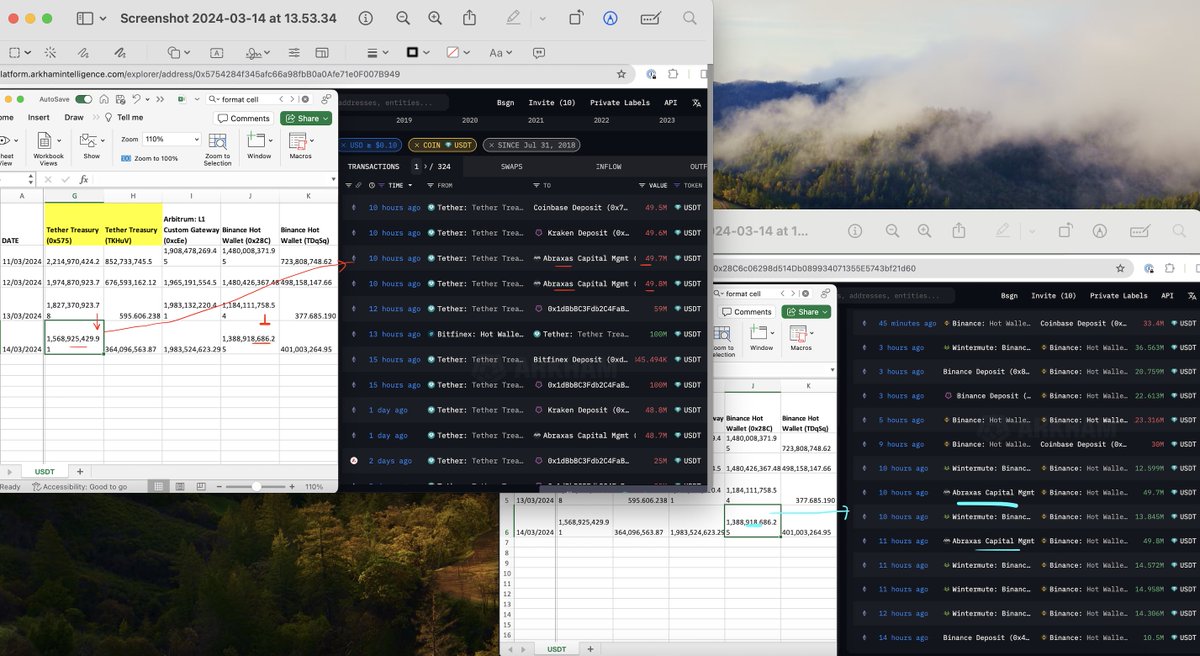Select cell 852,733,745.5 in front Excel
Image resolution: width=1200 pixels, height=656 pixels.
click(132, 261)
